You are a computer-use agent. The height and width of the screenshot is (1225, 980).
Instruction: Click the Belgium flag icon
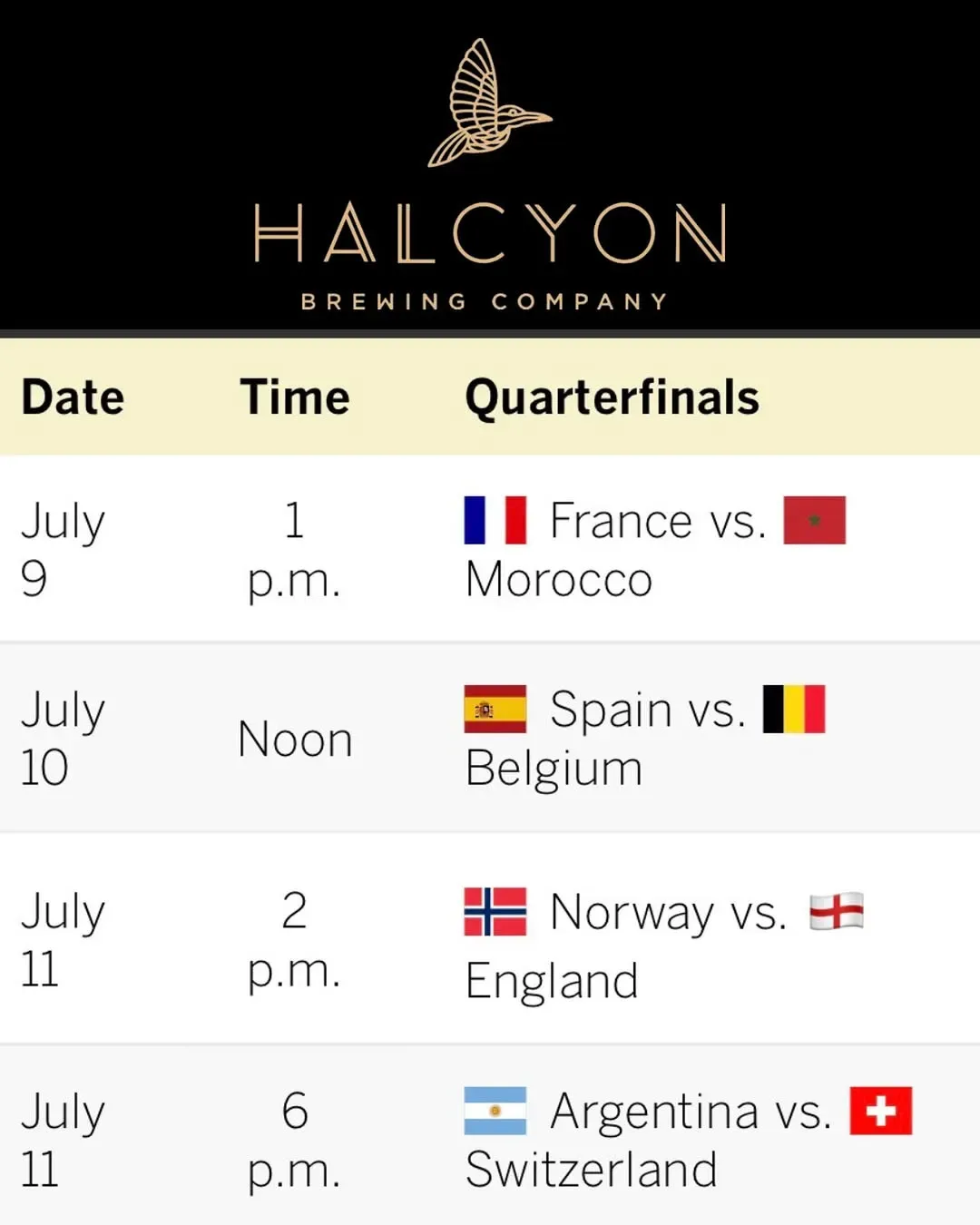794,709
